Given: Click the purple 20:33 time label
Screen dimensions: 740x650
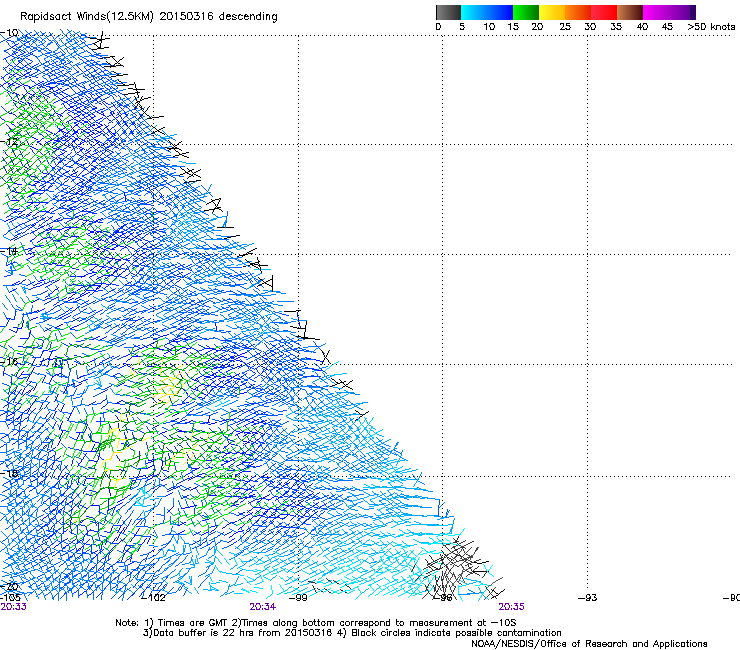Looking at the screenshot, I should coord(14,607).
